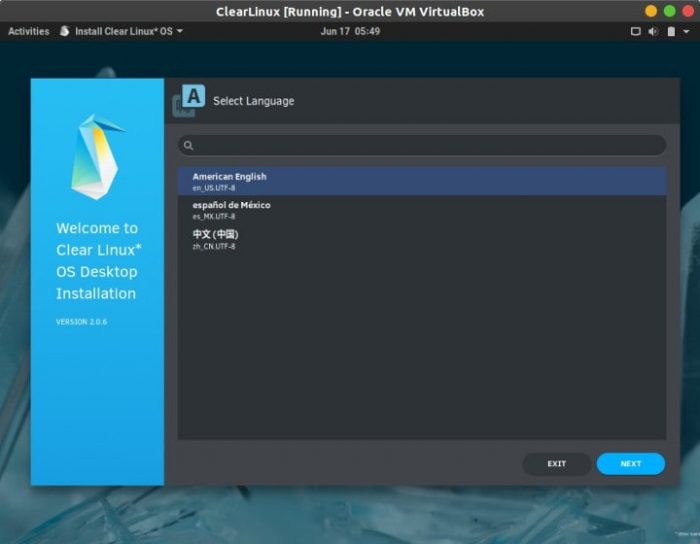The height and width of the screenshot is (544, 700).
Task: Click the VERSION 2.0.6 label
Action: click(81, 322)
